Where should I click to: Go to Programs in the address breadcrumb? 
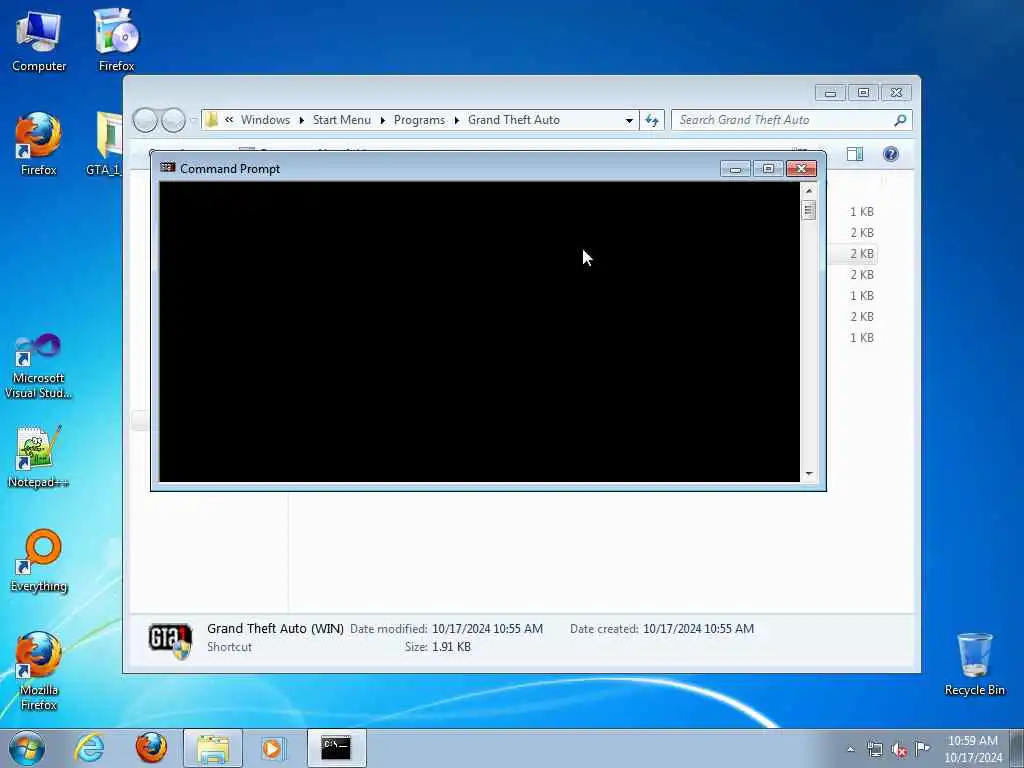click(419, 120)
